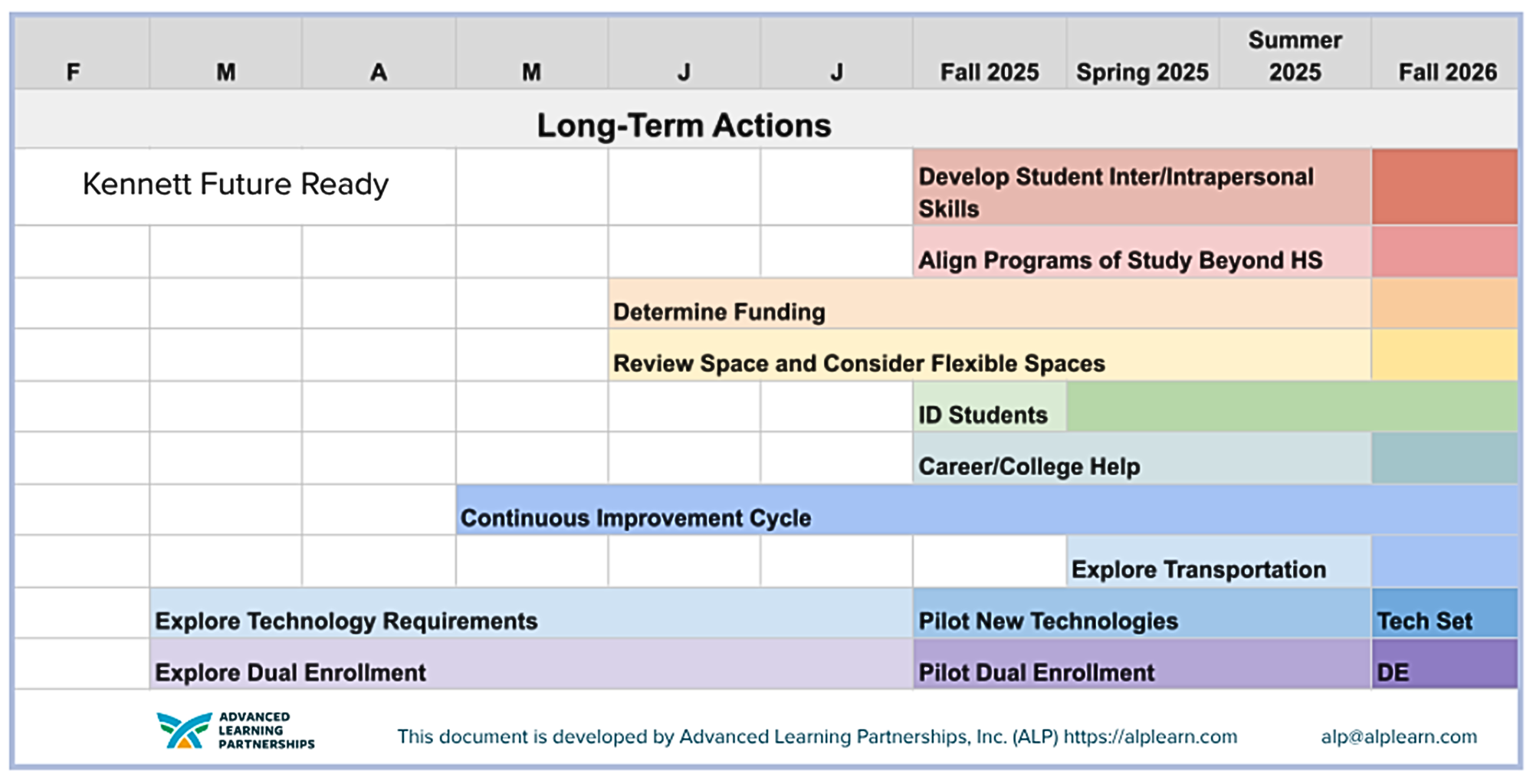Screen dimensions: 1533x784
Task: Click the Continuous Improvement Cycle bar
Action: pyautogui.click(x=635, y=517)
